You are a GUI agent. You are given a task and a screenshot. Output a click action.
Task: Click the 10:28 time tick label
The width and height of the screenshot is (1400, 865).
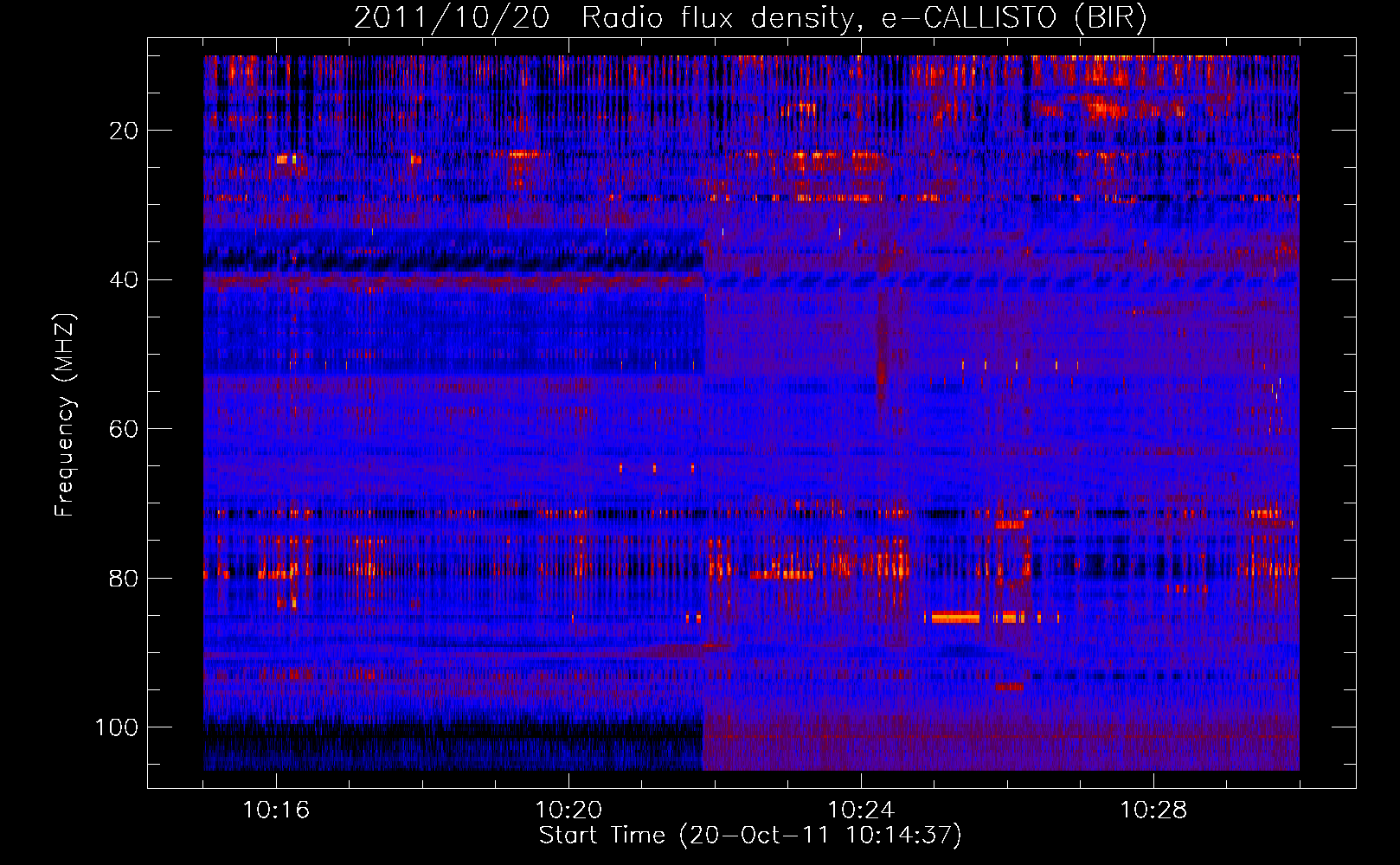pos(1153,811)
